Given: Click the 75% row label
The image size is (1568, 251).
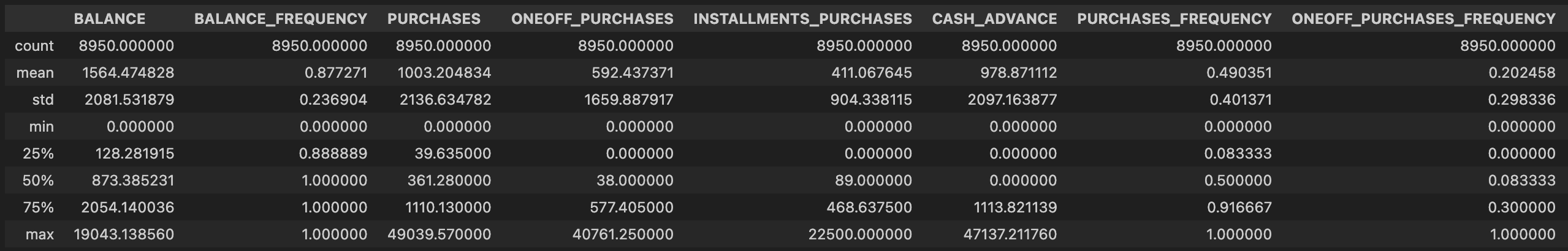Looking at the screenshot, I should (x=39, y=208).
